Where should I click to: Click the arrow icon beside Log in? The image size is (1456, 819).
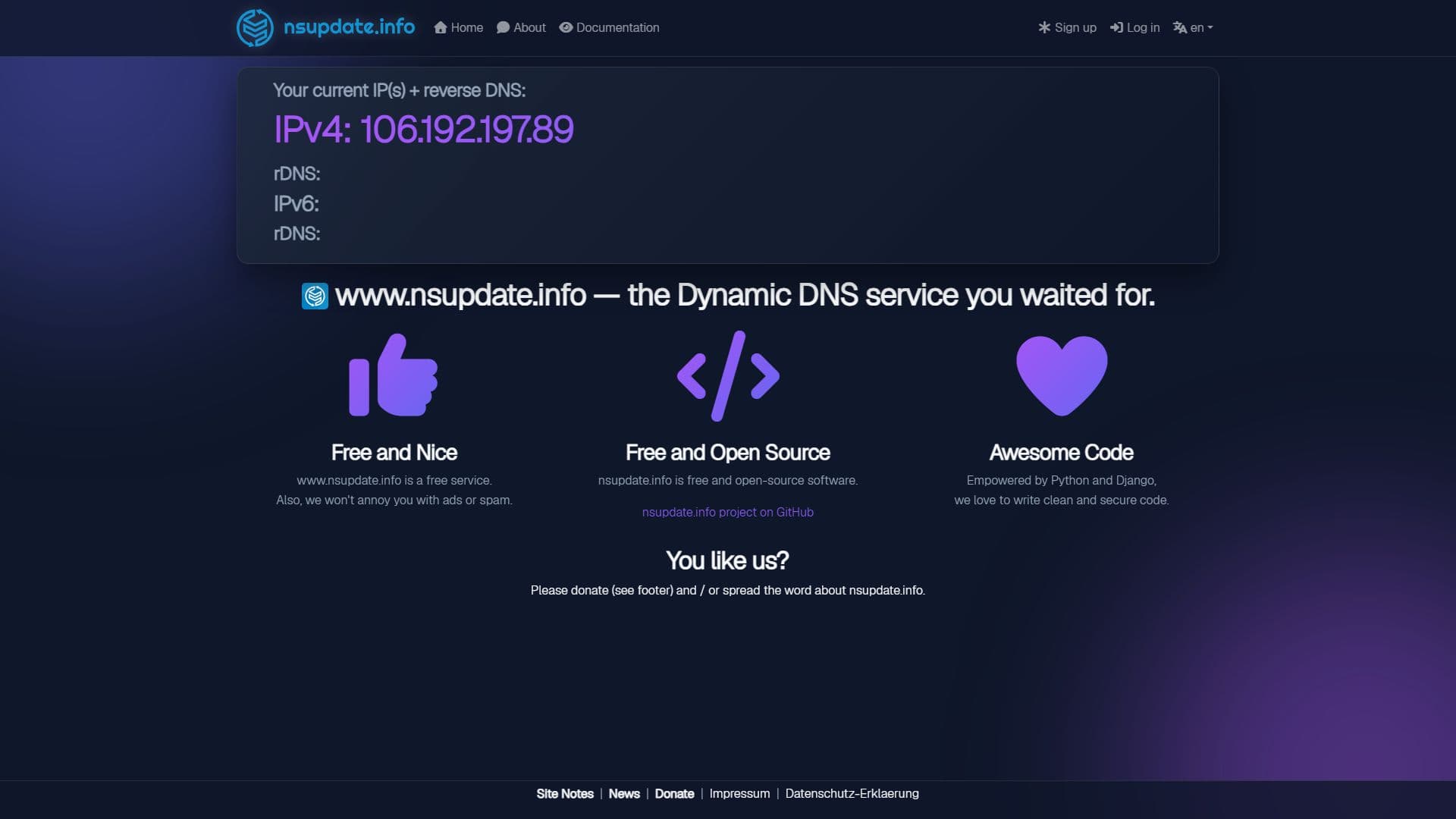1116,27
